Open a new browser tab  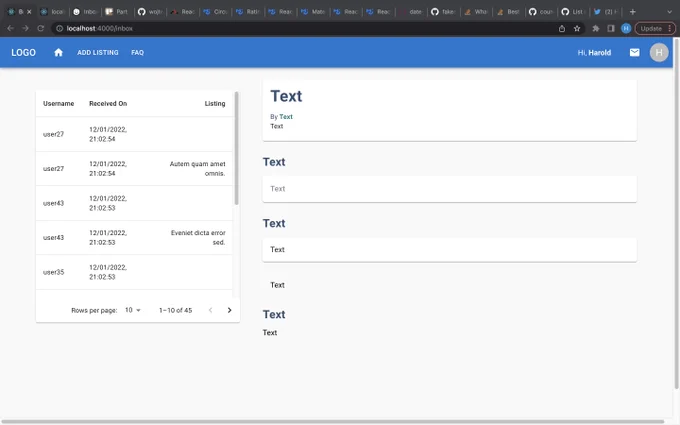click(633, 12)
